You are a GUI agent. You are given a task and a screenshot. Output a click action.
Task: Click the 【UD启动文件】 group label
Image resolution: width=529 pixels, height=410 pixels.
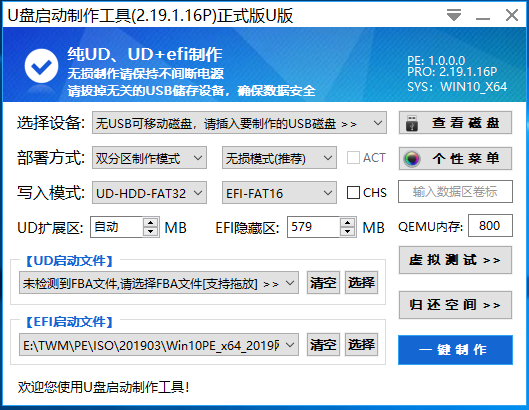tap(69, 261)
